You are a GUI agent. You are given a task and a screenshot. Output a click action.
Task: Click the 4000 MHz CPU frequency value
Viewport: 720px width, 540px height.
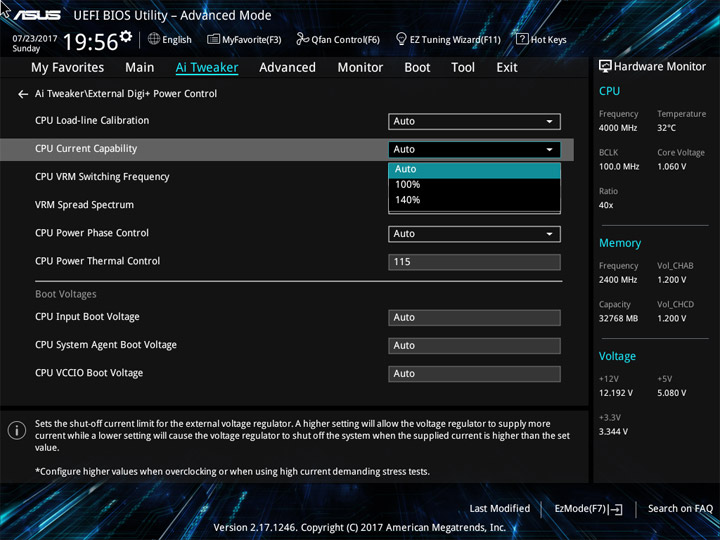(x=618, y=128)
